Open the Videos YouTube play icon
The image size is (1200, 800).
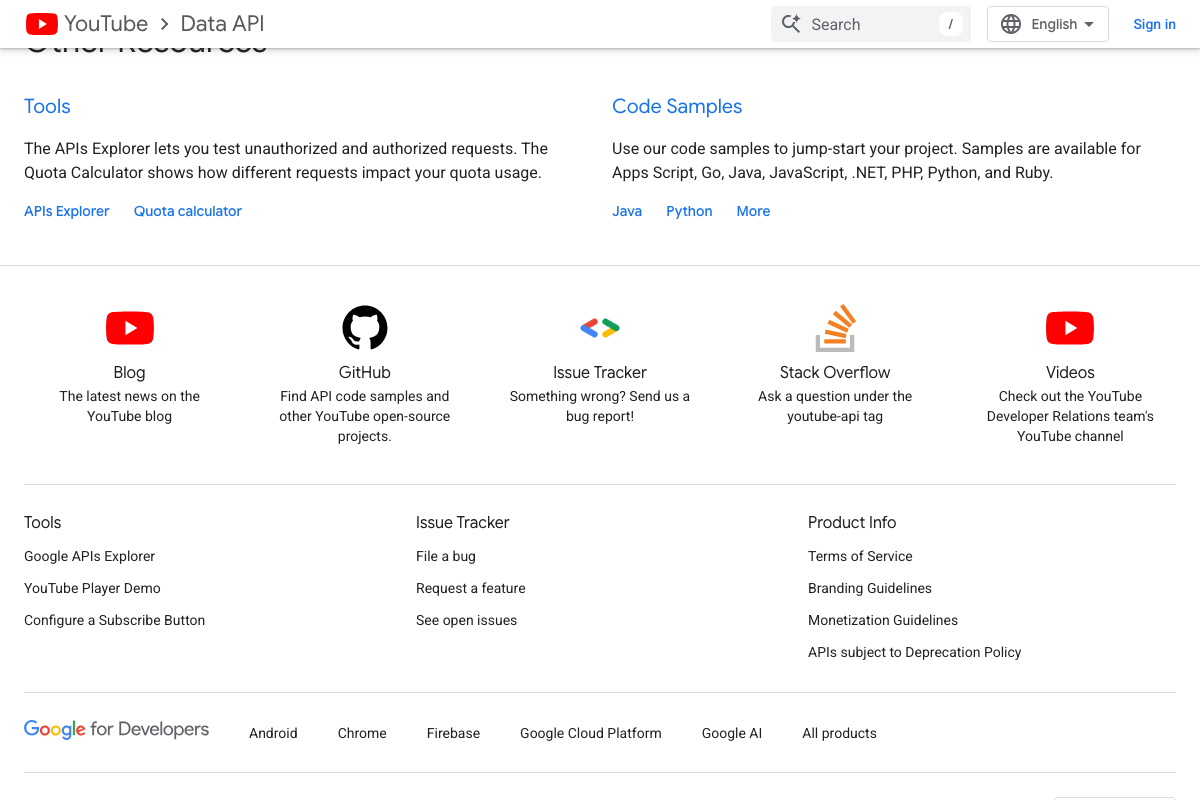point(1070,328)
